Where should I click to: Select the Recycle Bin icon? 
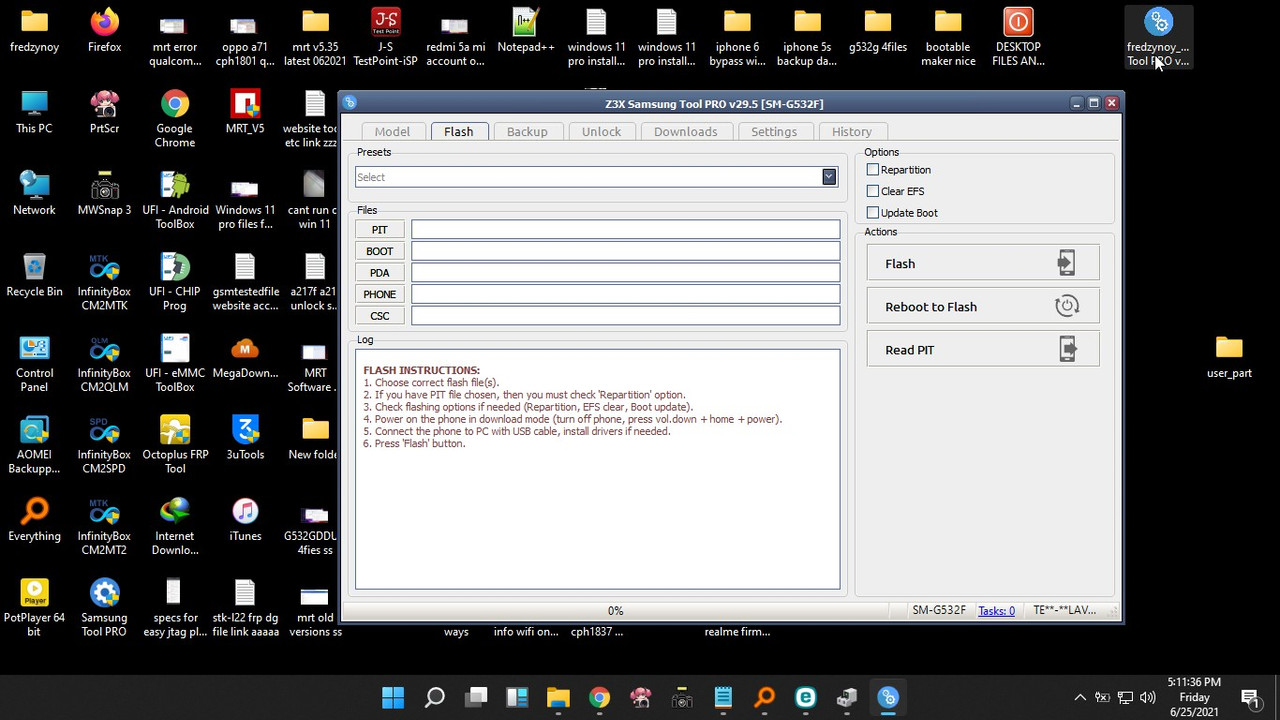tap(34, 275)
